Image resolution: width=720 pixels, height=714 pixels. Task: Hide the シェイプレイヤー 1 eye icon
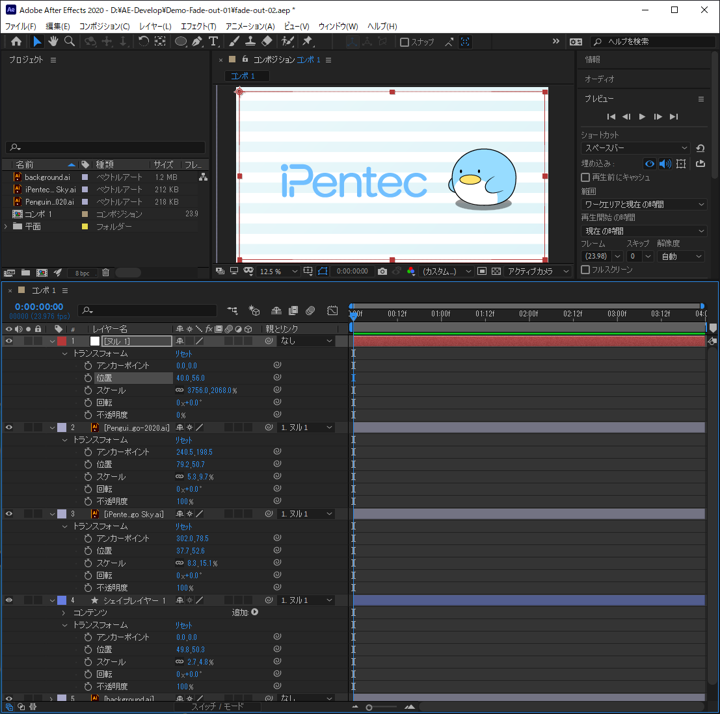[x=9, y=600]
